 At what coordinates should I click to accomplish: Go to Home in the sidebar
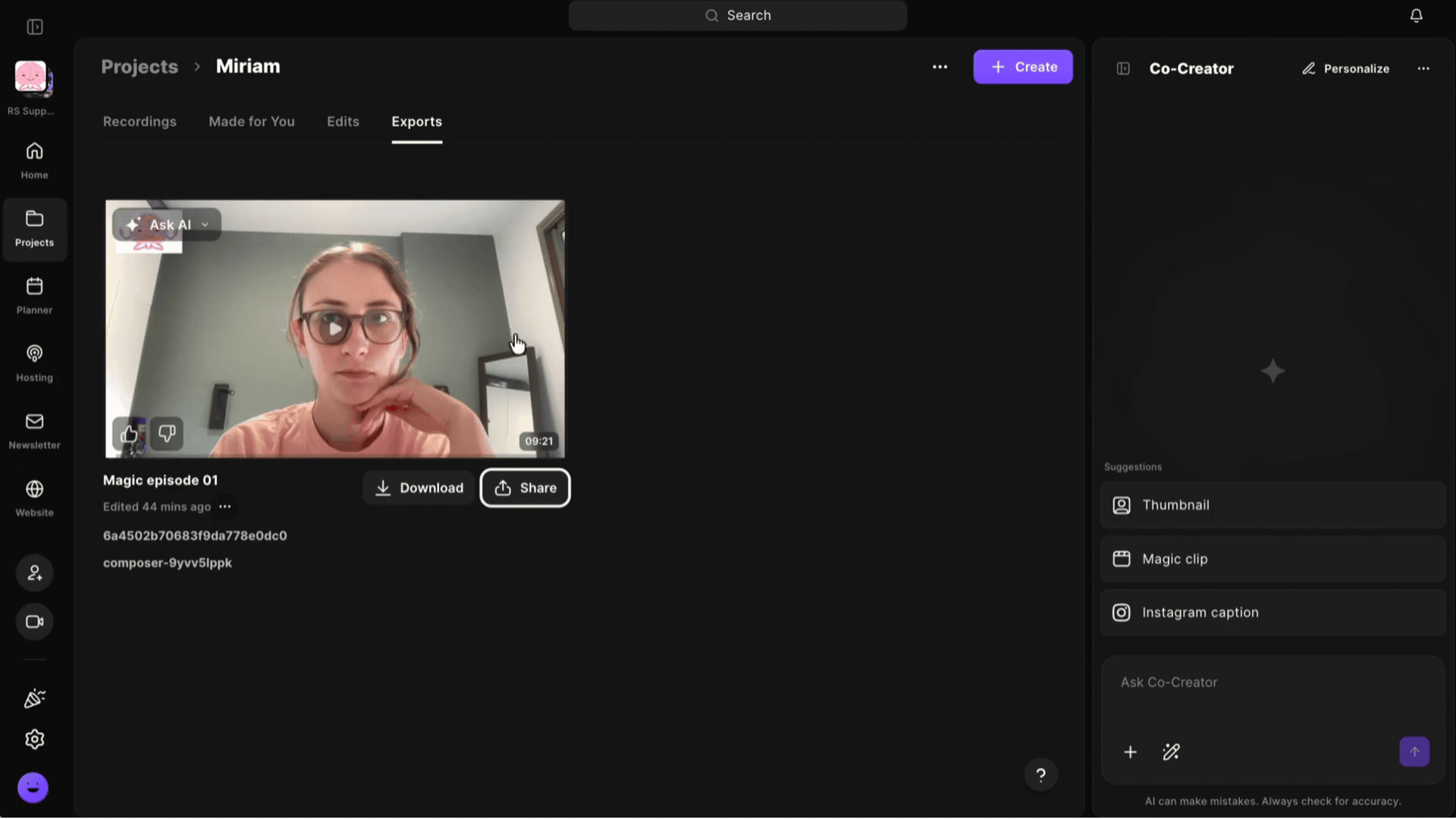35,161
